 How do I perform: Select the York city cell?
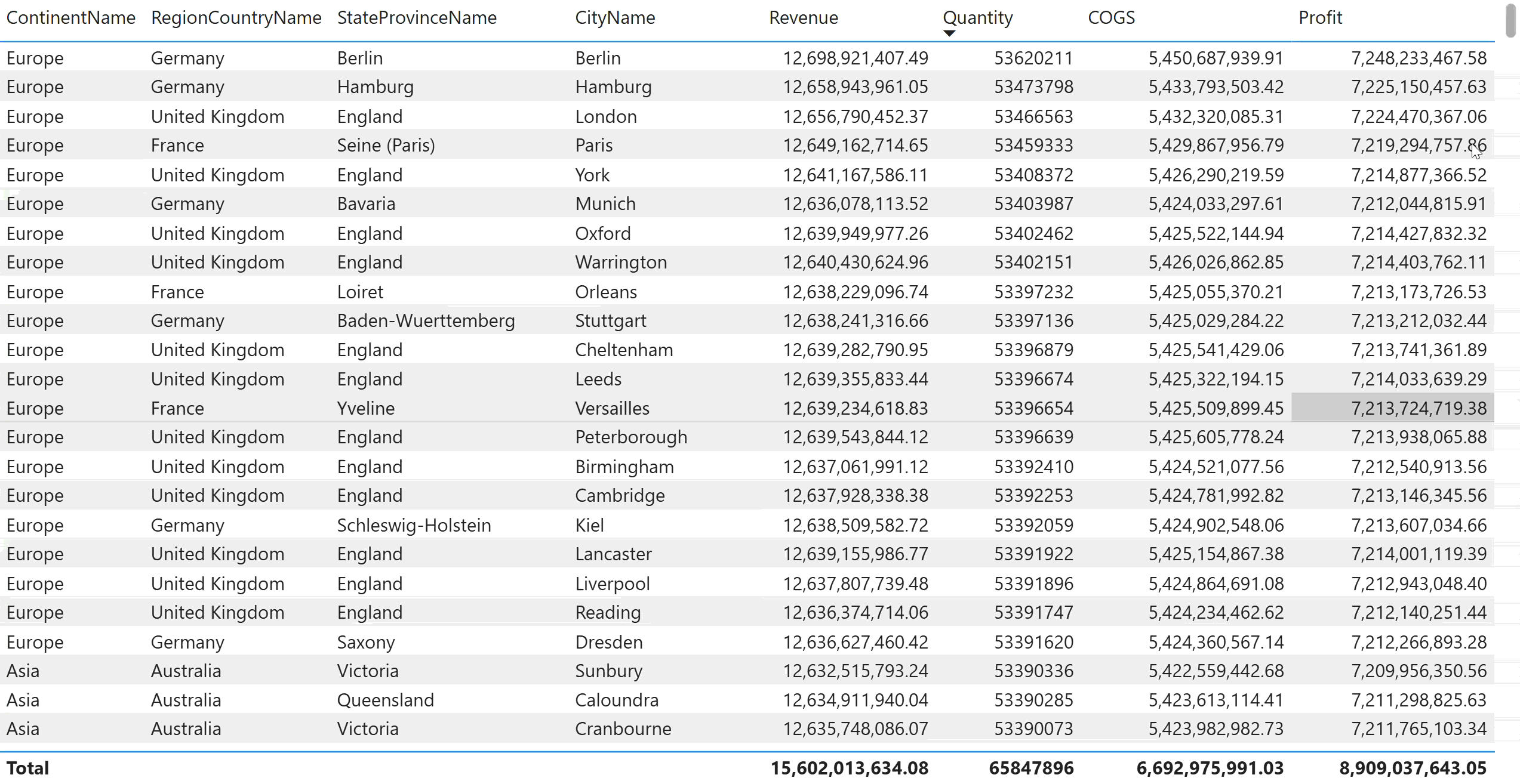point(592,175)
